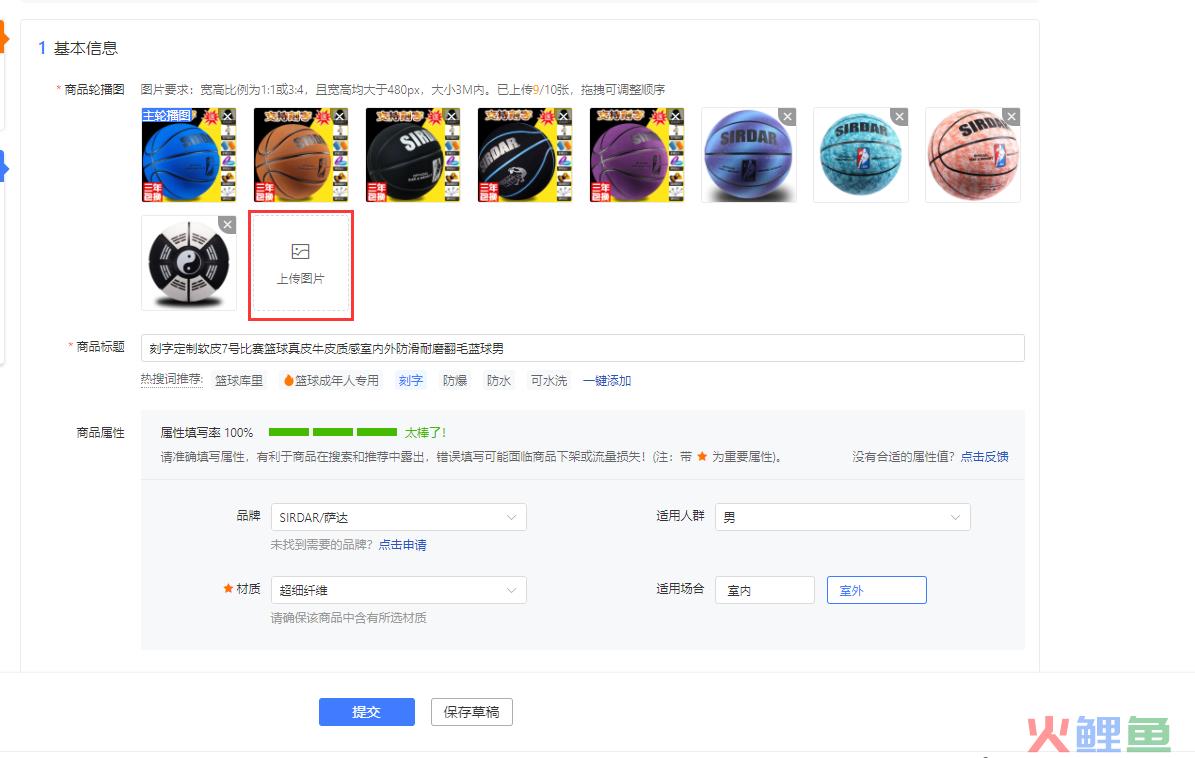The width and height of the screenshot is (1195, 758).
Task: Click the 提交 submit button
Action: (x=367, y=712)
